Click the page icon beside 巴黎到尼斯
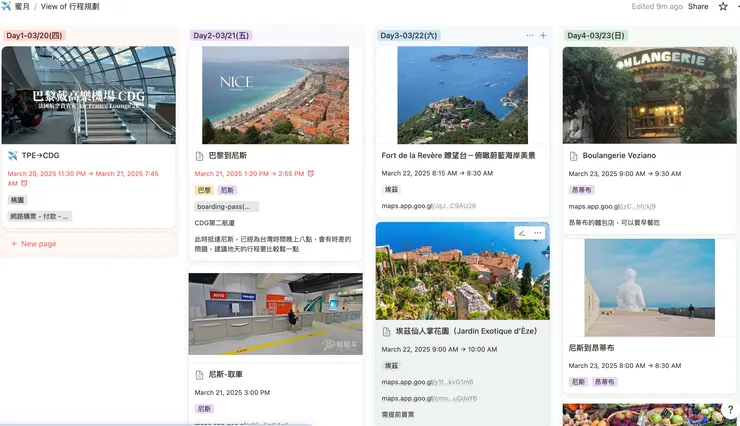Screen dimensions: 740x426 (200, 156)
